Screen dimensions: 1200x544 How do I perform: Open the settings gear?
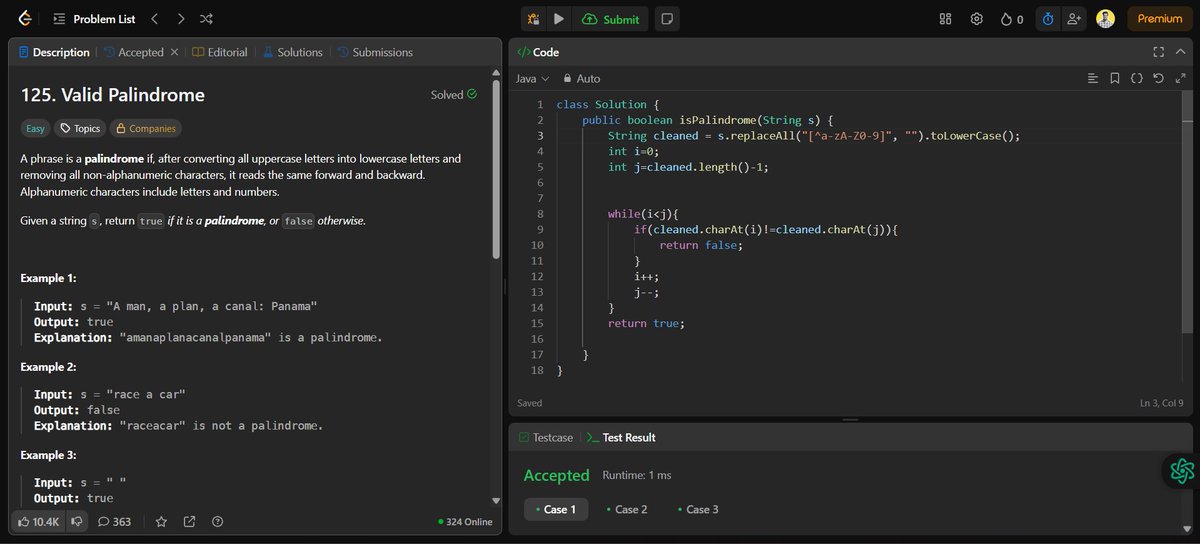tap(977, 19)
